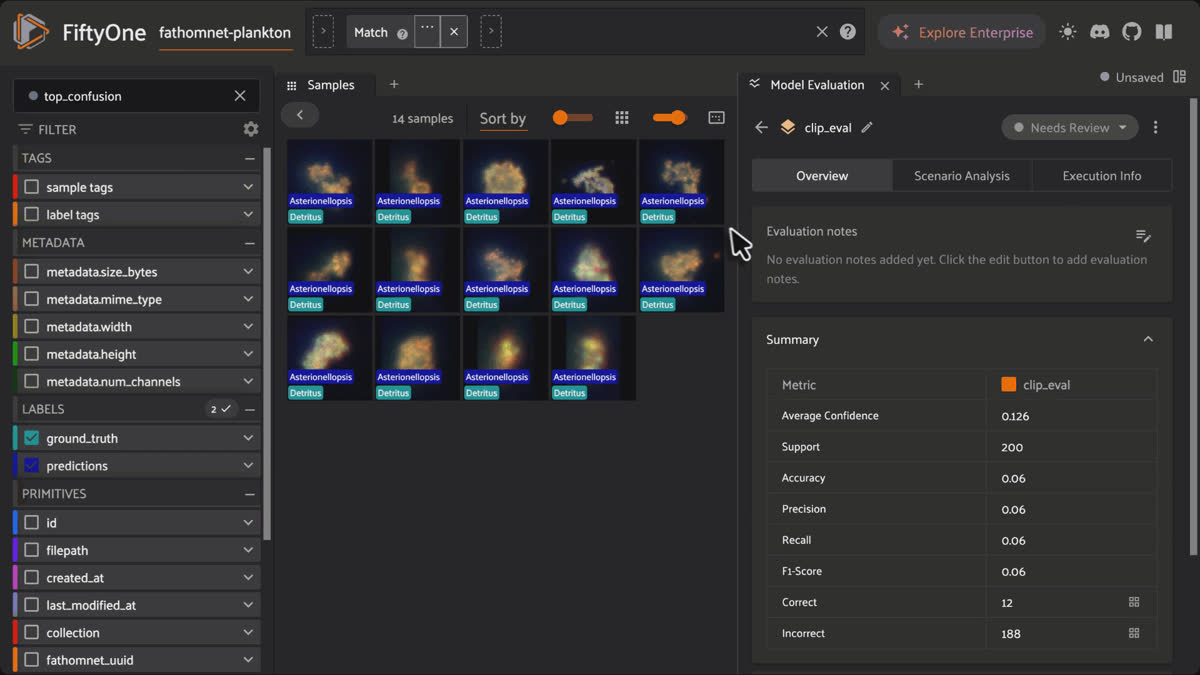Screen dimensions: 1200x675
Task: Open the clip_eval more options menu
Action: [x=1155, y=128]
